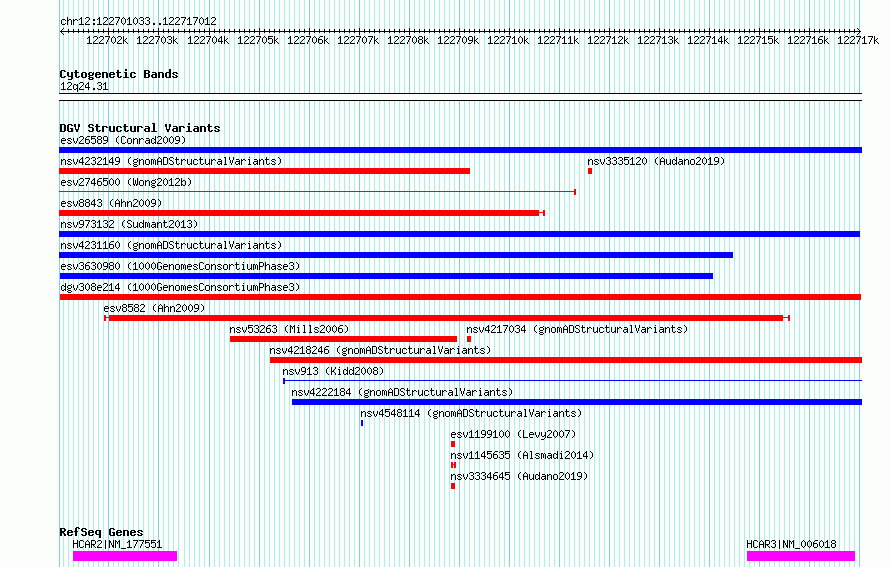Image resolution: width=890 pixels, height=567 pixels.
Task: Click the esv26589 (Conrad2009) variant label
Action: 123,140
